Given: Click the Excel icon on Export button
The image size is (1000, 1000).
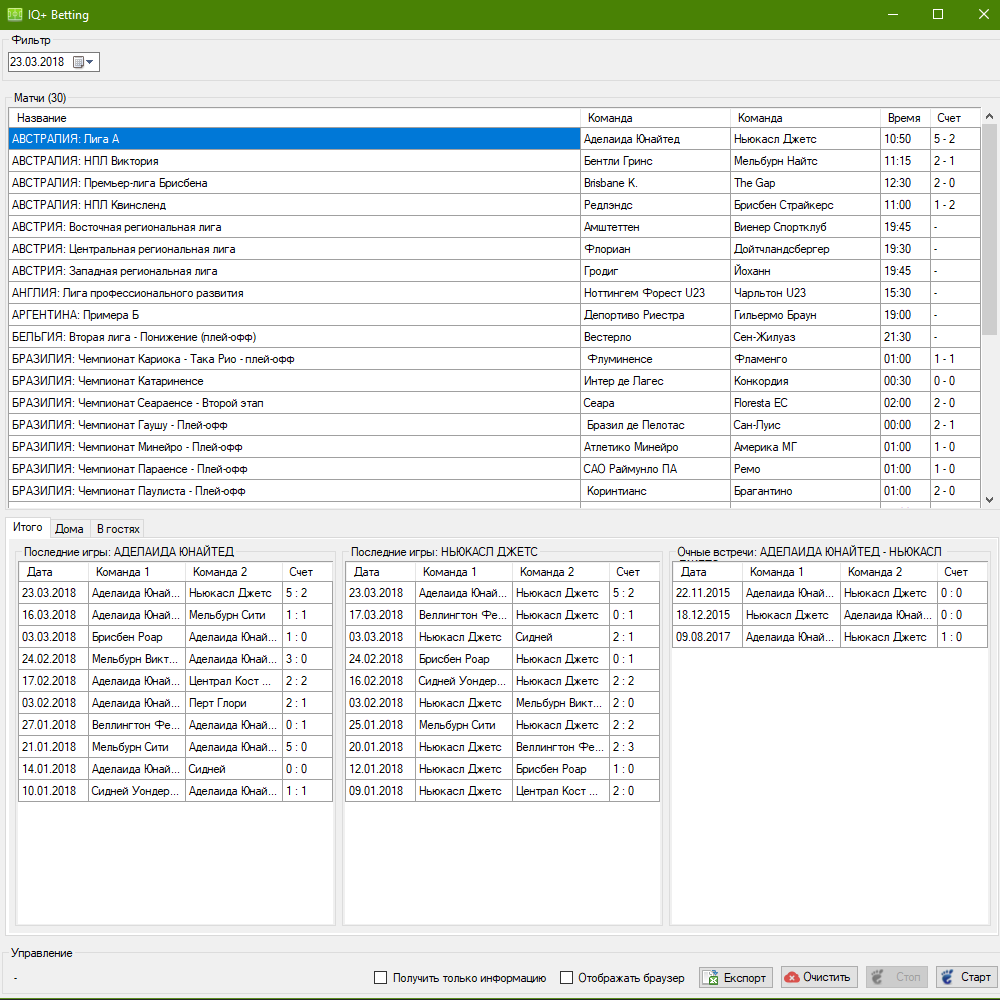Looking at the screenshot, I should click(711, 977).
